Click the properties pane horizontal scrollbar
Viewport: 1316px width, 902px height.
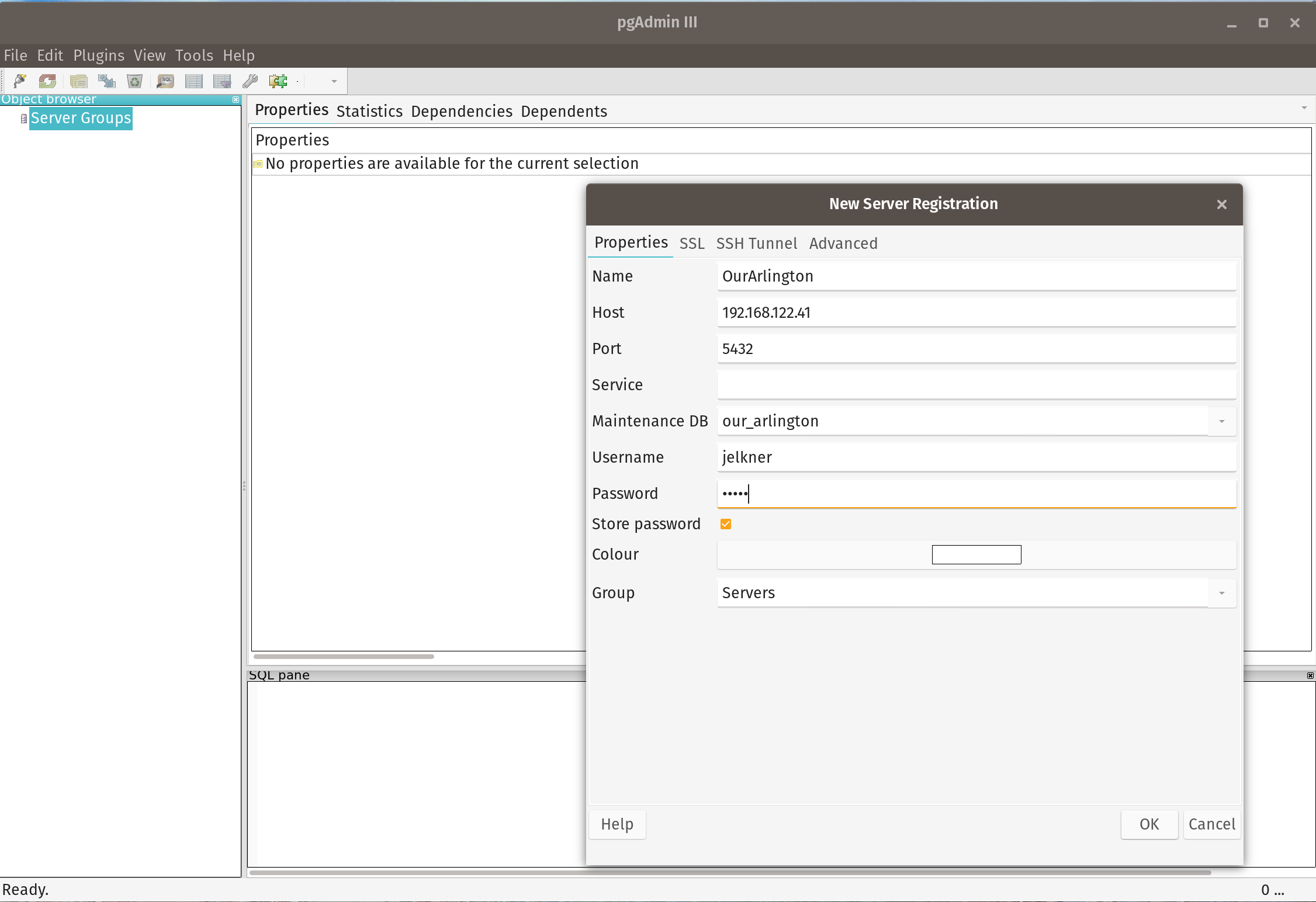pyautogui.click(x=344, y=657)
